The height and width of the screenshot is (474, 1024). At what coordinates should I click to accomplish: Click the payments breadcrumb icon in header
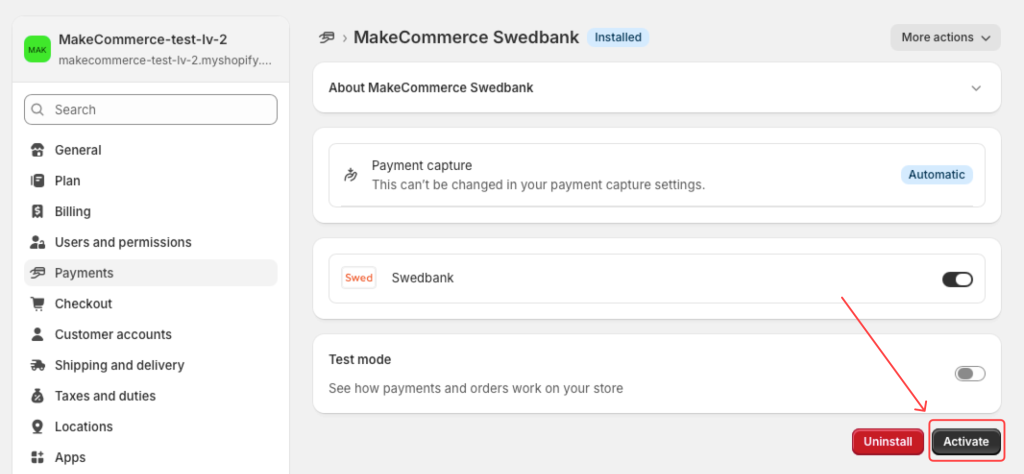click(x=326, y=38)
